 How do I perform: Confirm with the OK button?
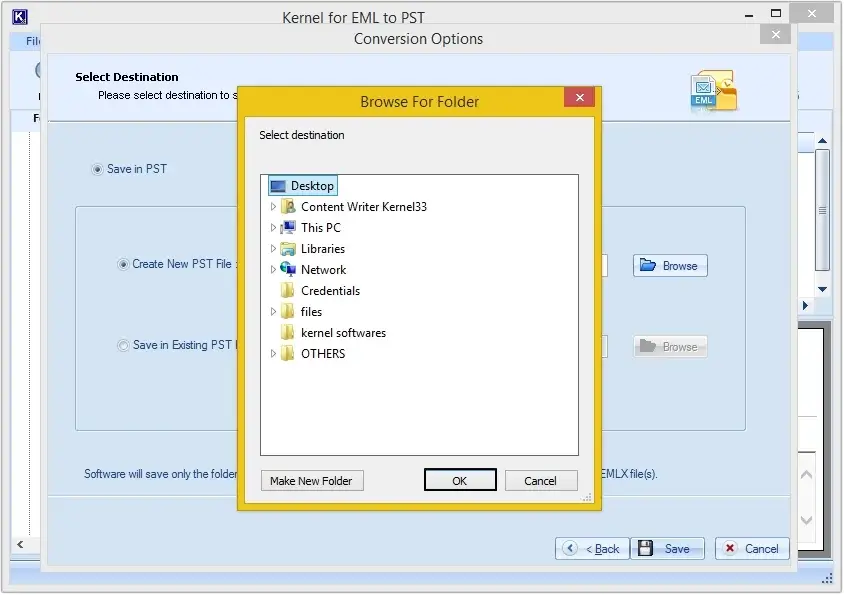pos(460,480)
